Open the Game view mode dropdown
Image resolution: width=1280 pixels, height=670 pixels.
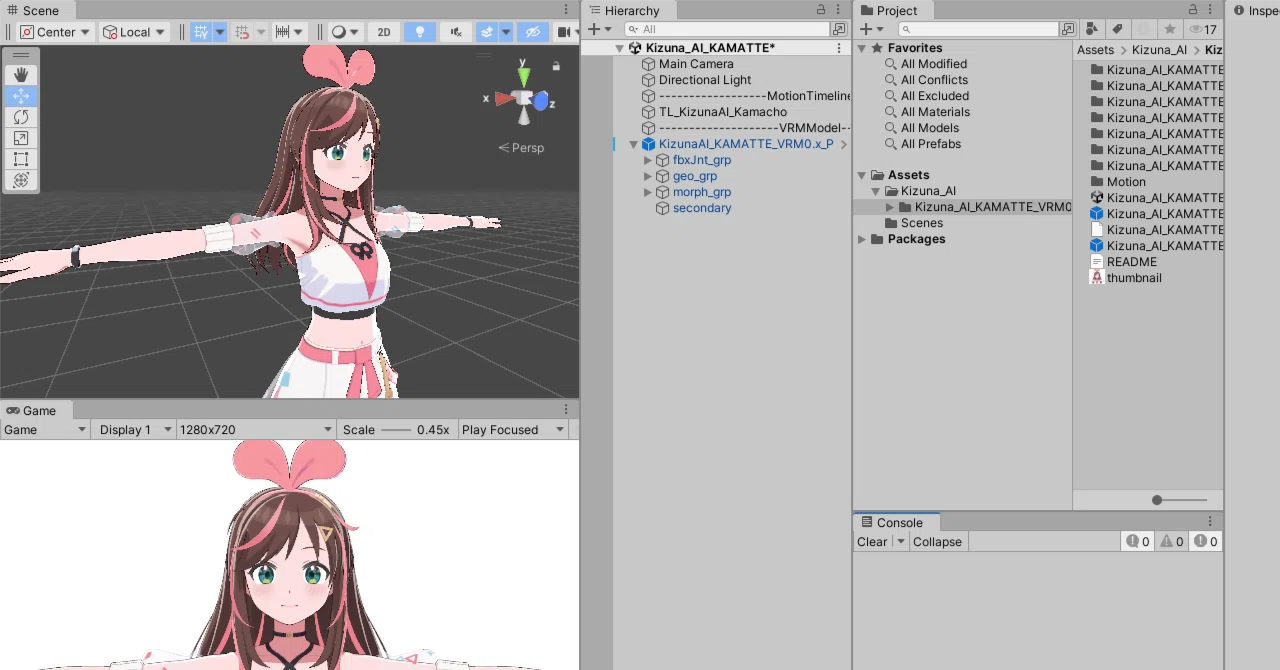tap(45, 430)
